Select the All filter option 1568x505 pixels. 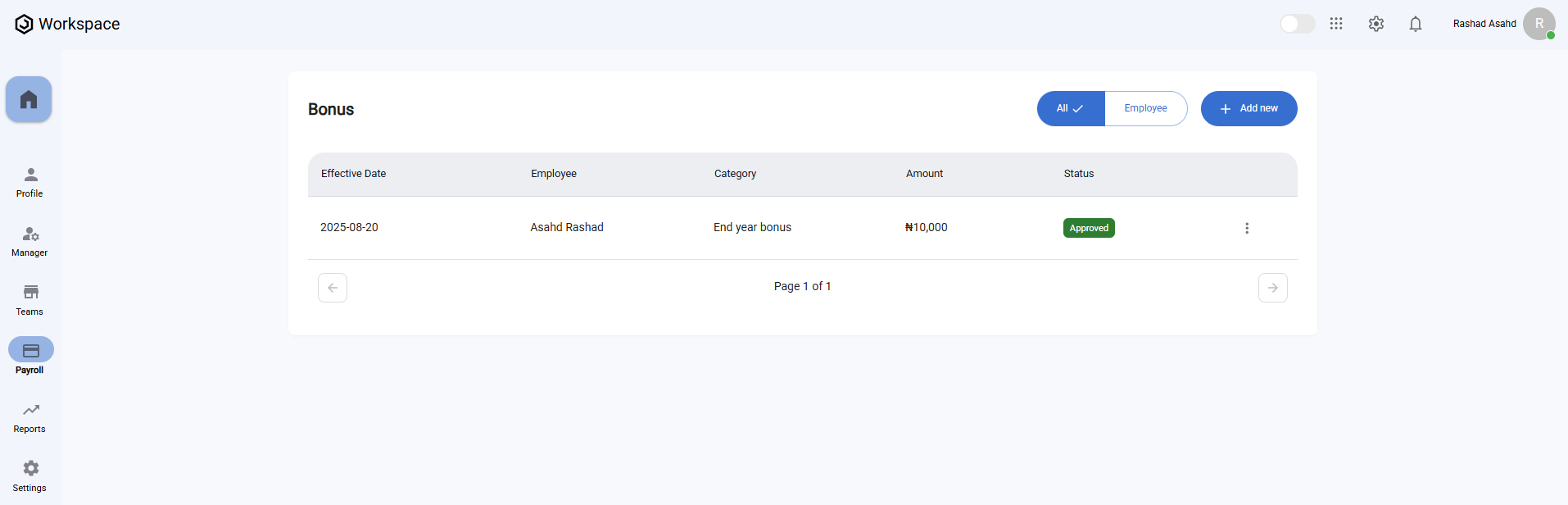[1070, 108]
